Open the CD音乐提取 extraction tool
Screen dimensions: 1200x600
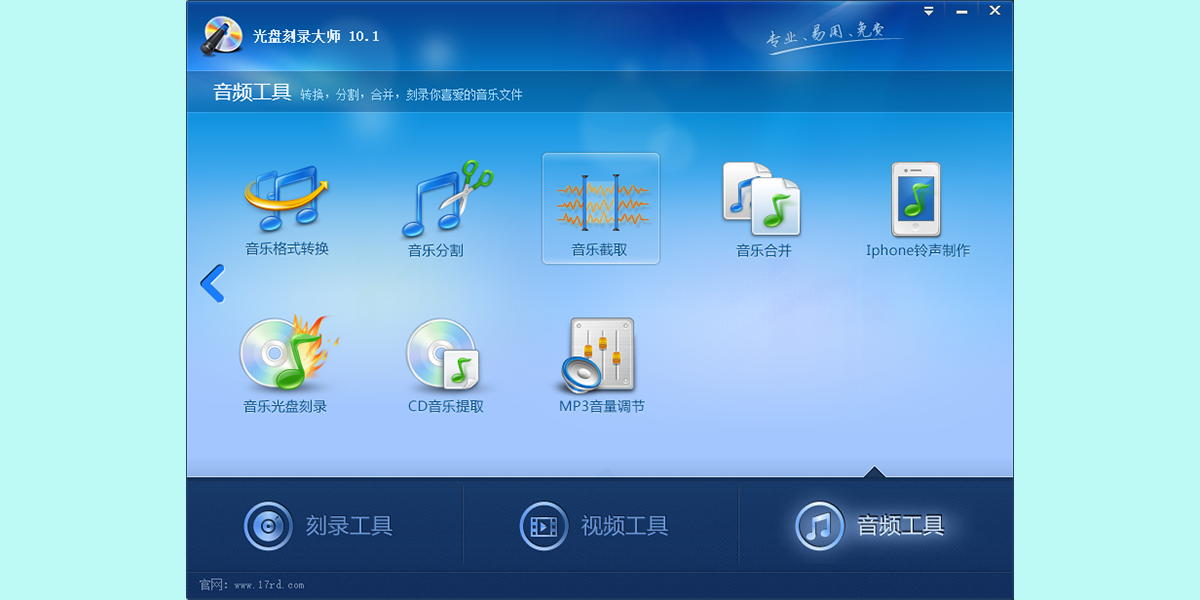click(x=443, y=357)
